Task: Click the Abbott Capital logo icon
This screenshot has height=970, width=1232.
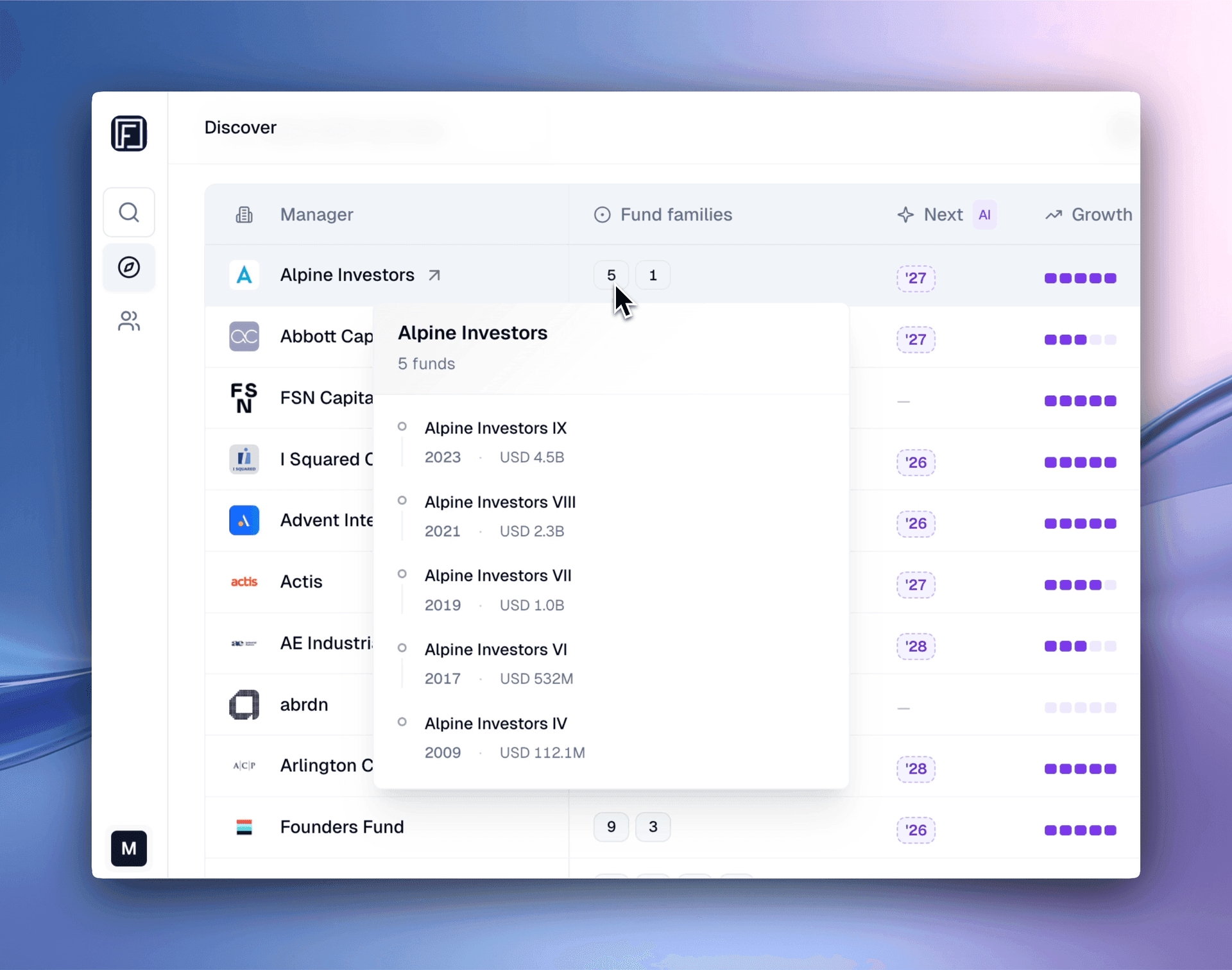Action: [244, 336]
